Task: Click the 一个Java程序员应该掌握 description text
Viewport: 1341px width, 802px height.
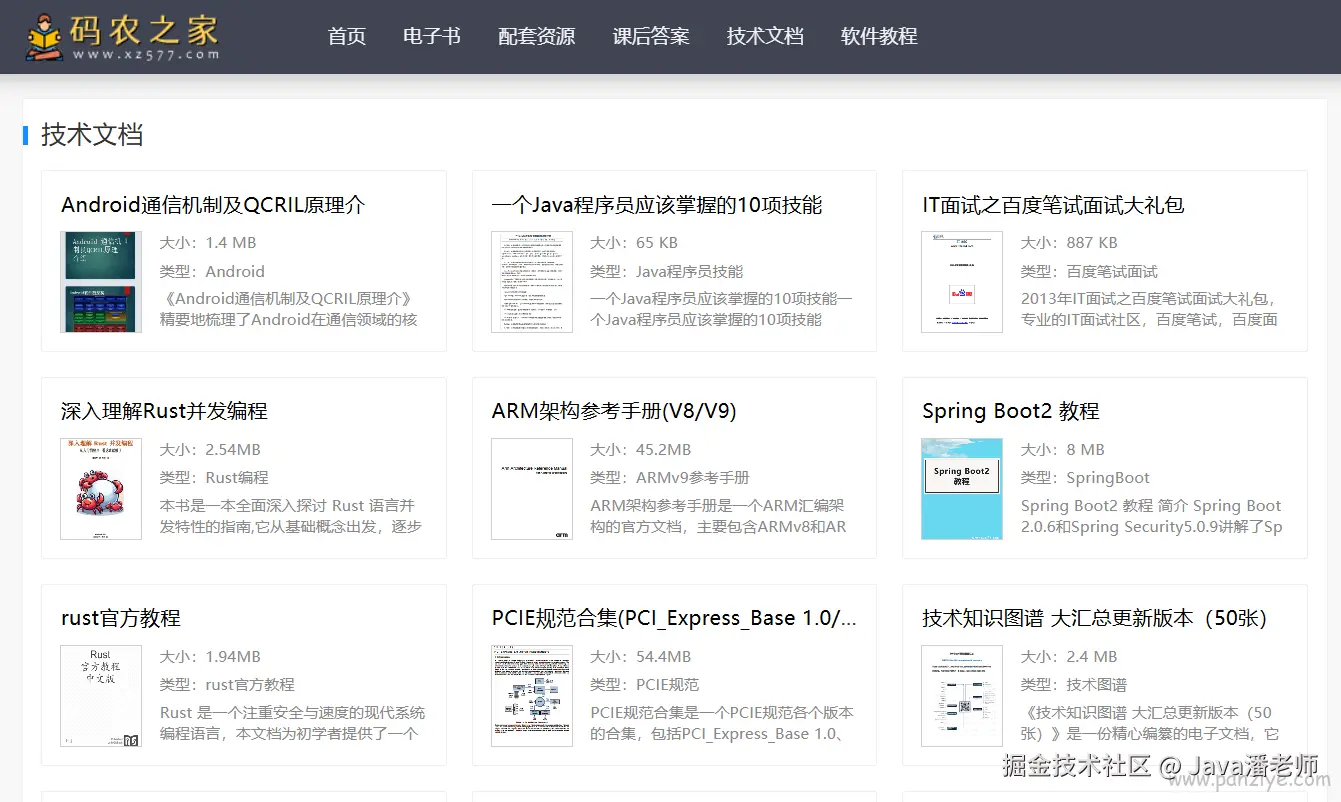Action: [722, 309]
